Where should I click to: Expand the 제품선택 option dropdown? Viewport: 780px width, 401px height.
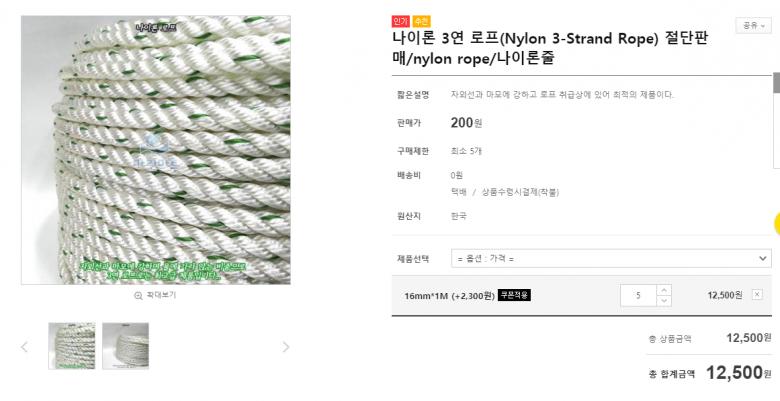click(611, 258)
